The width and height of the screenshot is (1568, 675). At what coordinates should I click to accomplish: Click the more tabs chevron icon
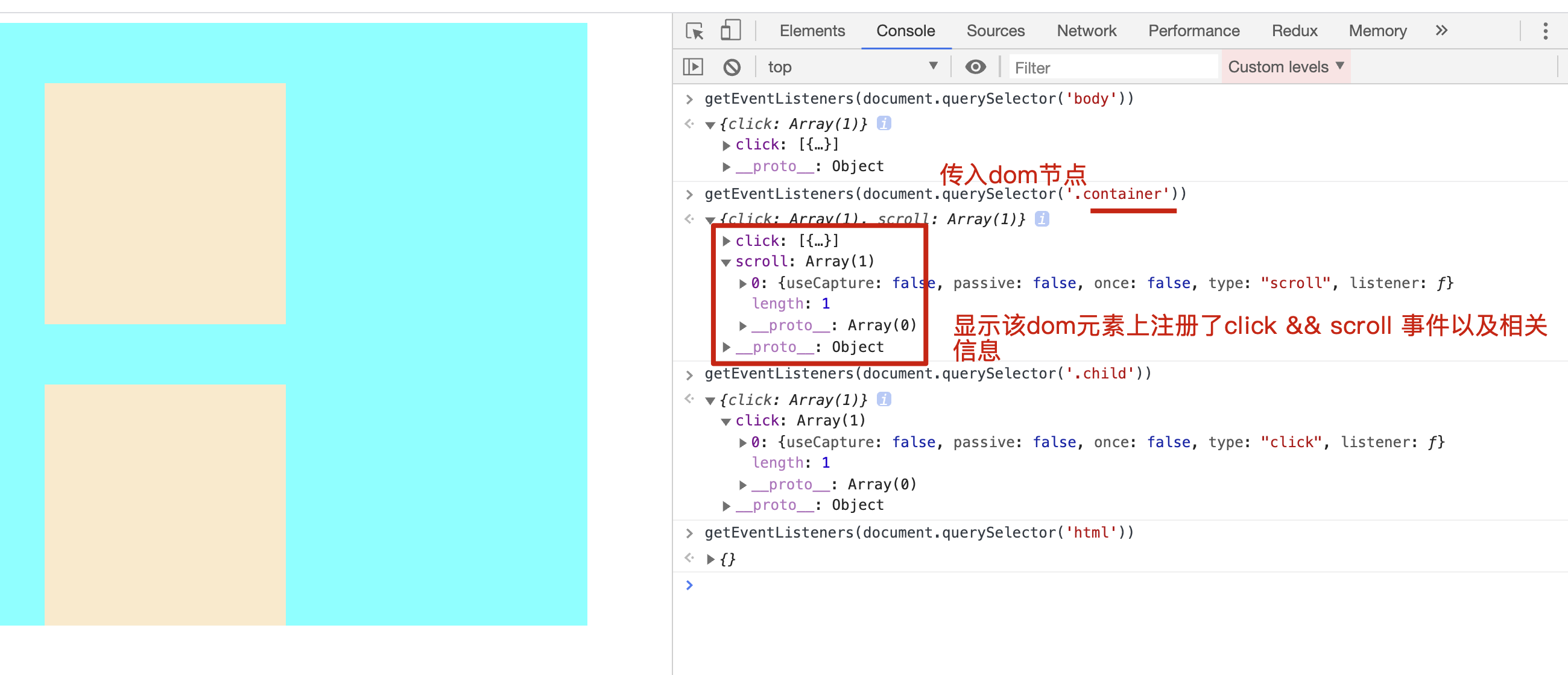1441,30
